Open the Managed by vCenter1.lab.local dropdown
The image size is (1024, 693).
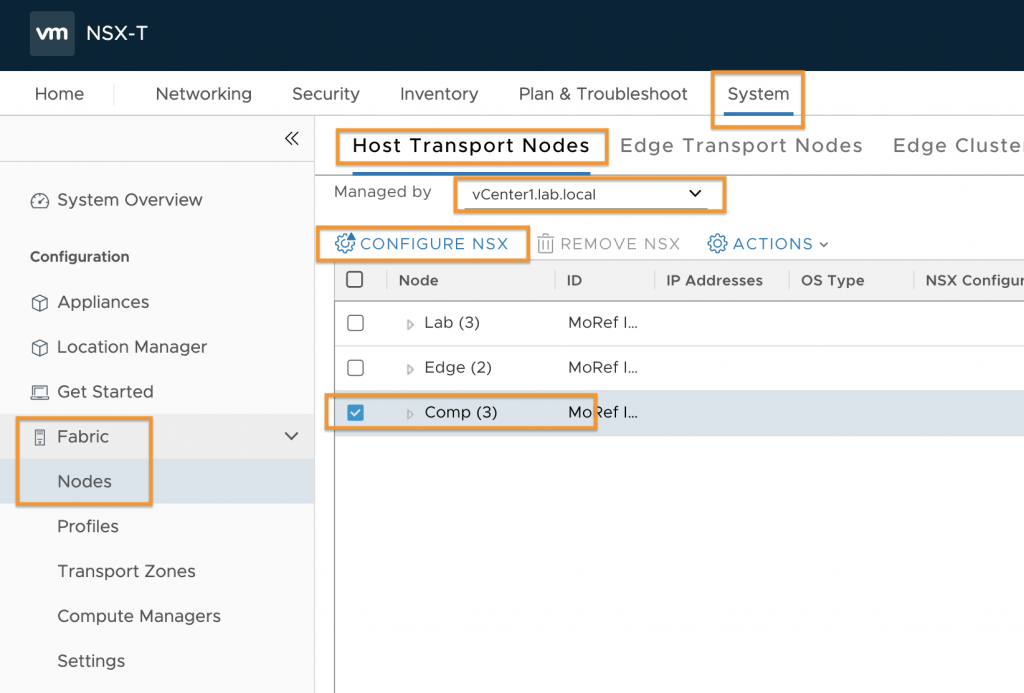click(x=586, y=195)
